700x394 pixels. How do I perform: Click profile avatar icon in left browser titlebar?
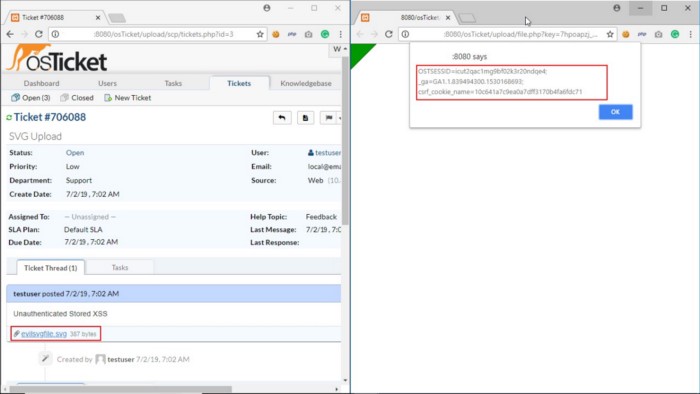[x=267, y=8]
